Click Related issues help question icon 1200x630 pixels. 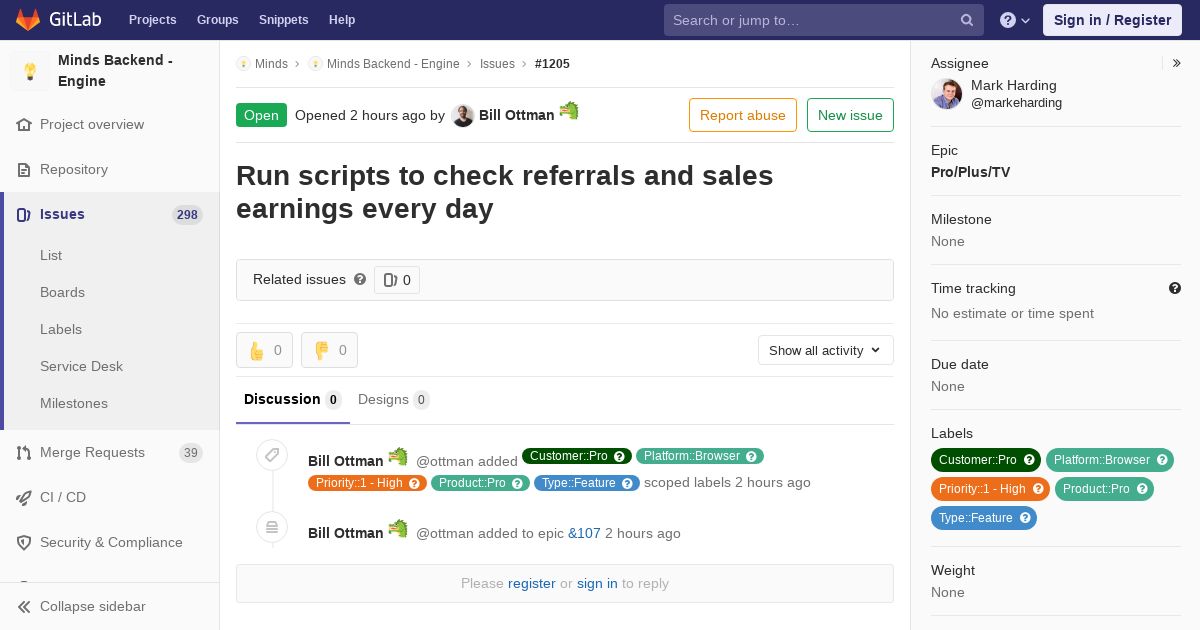click(x=360, y=280)
